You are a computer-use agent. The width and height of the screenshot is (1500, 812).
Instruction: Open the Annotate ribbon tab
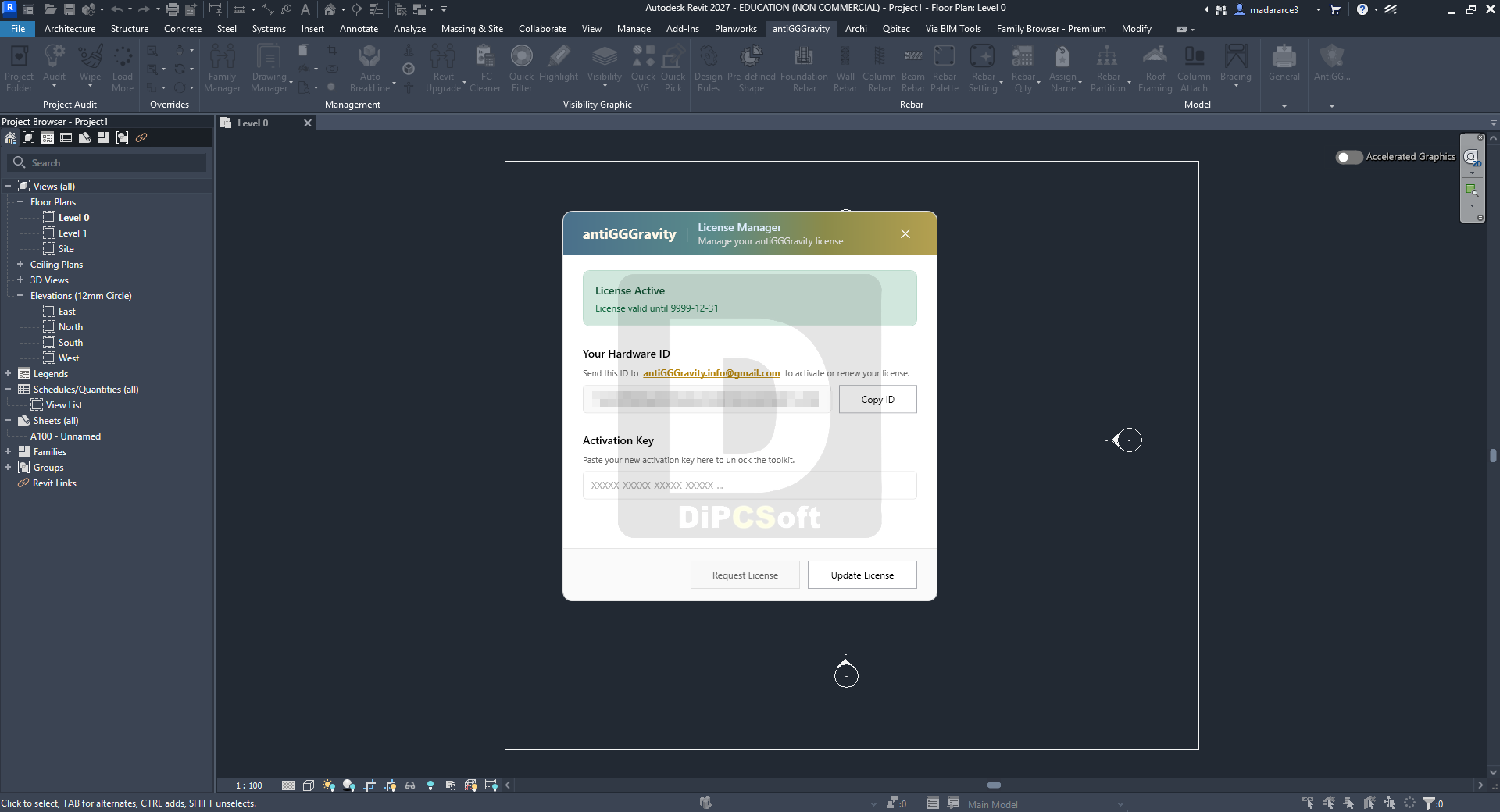coord(359,29)
